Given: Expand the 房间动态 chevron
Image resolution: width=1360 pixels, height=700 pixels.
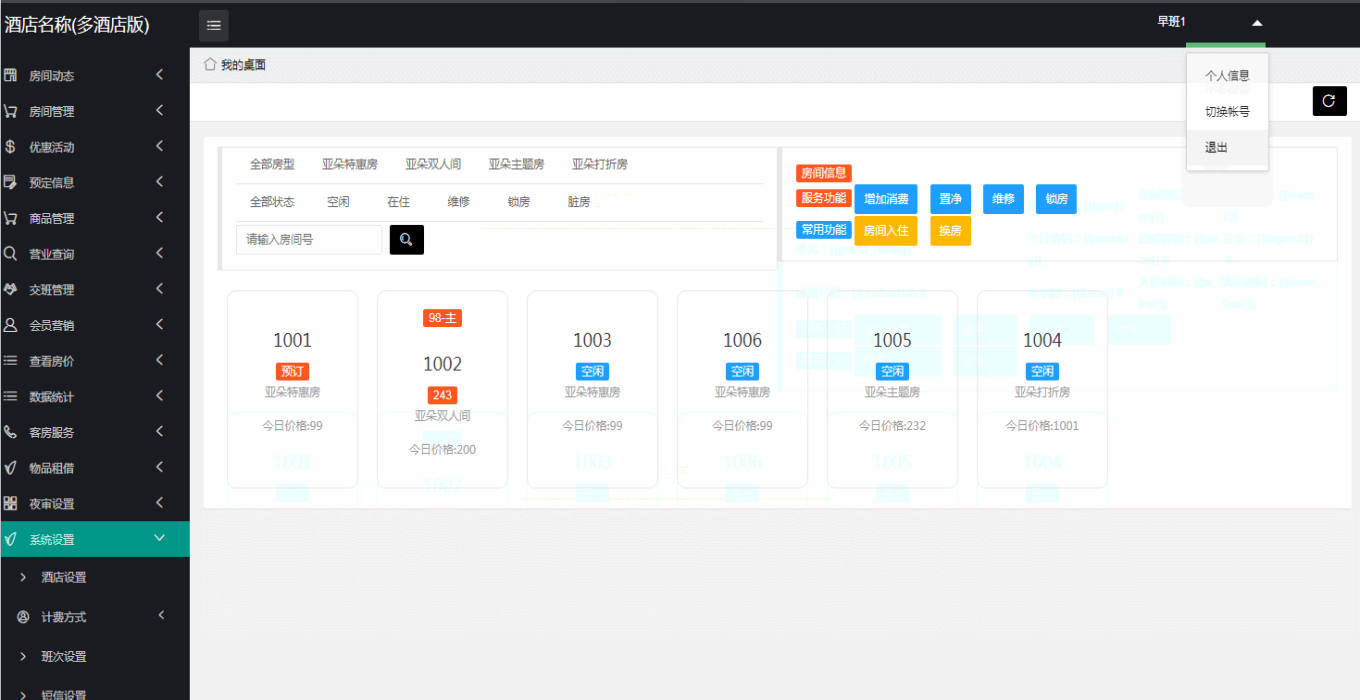Looking at the screenshot, I should (160, 75).
